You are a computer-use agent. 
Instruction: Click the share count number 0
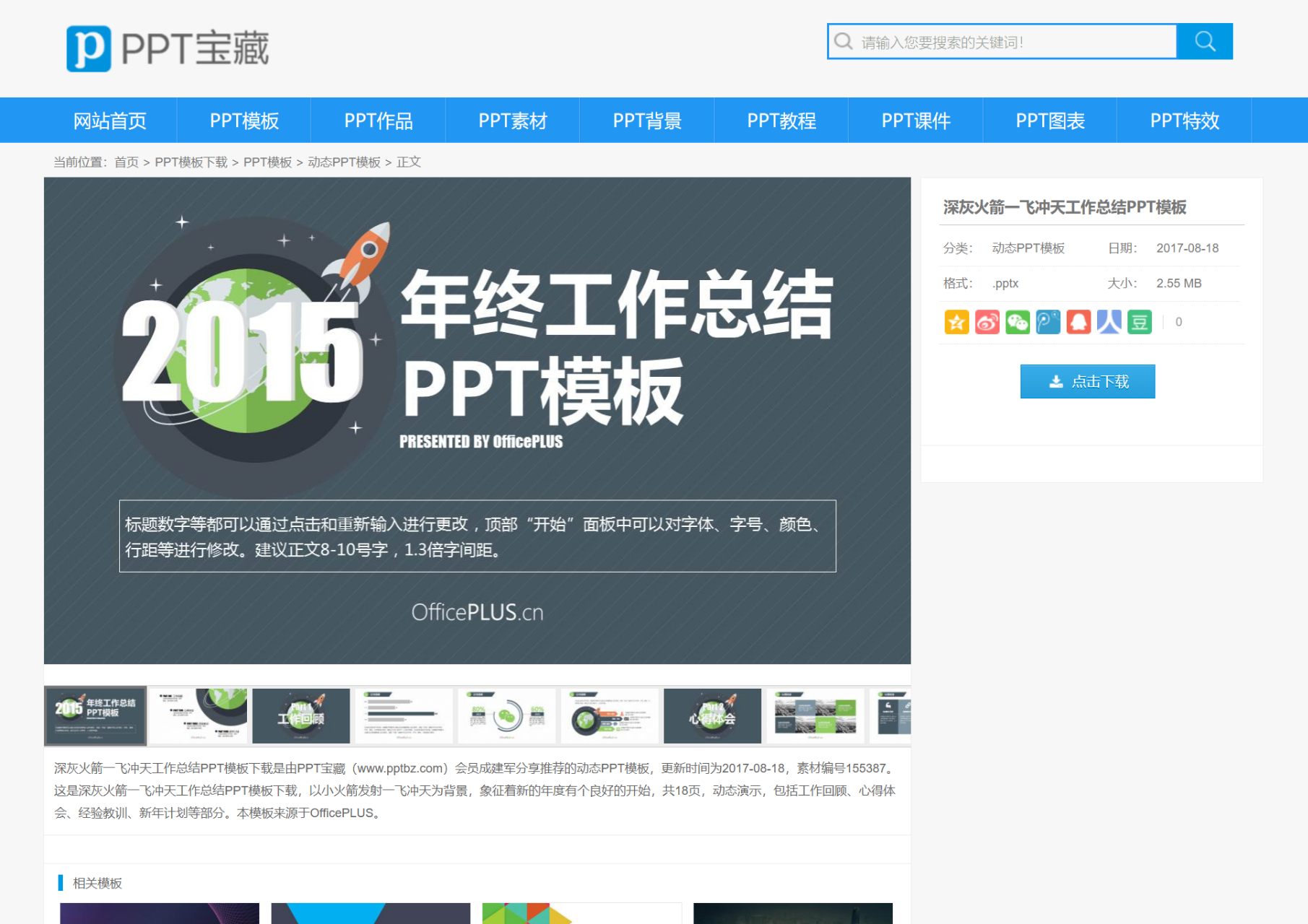click(x=1179, y=322)
